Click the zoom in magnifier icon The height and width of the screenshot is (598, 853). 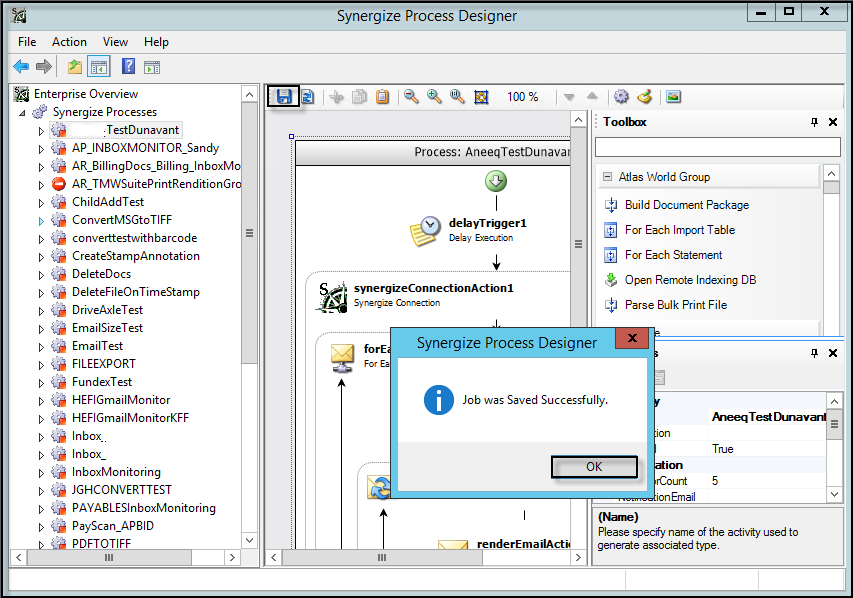click(x=434, y=97)
